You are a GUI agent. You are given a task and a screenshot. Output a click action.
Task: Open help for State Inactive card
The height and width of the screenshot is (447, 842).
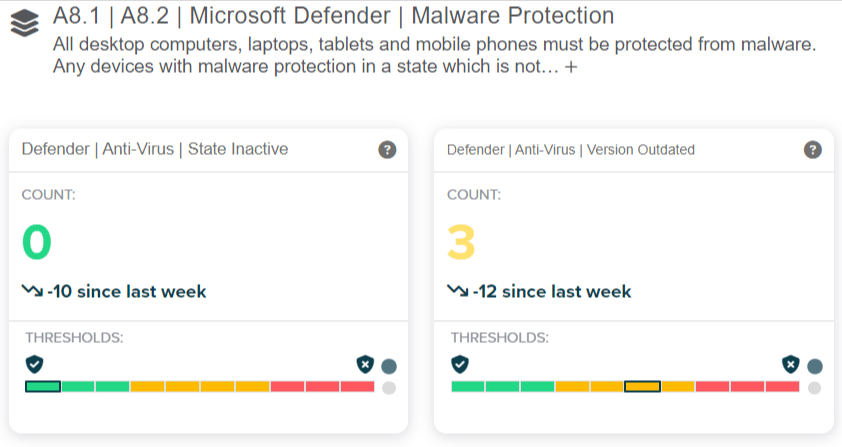coord(387,150)
